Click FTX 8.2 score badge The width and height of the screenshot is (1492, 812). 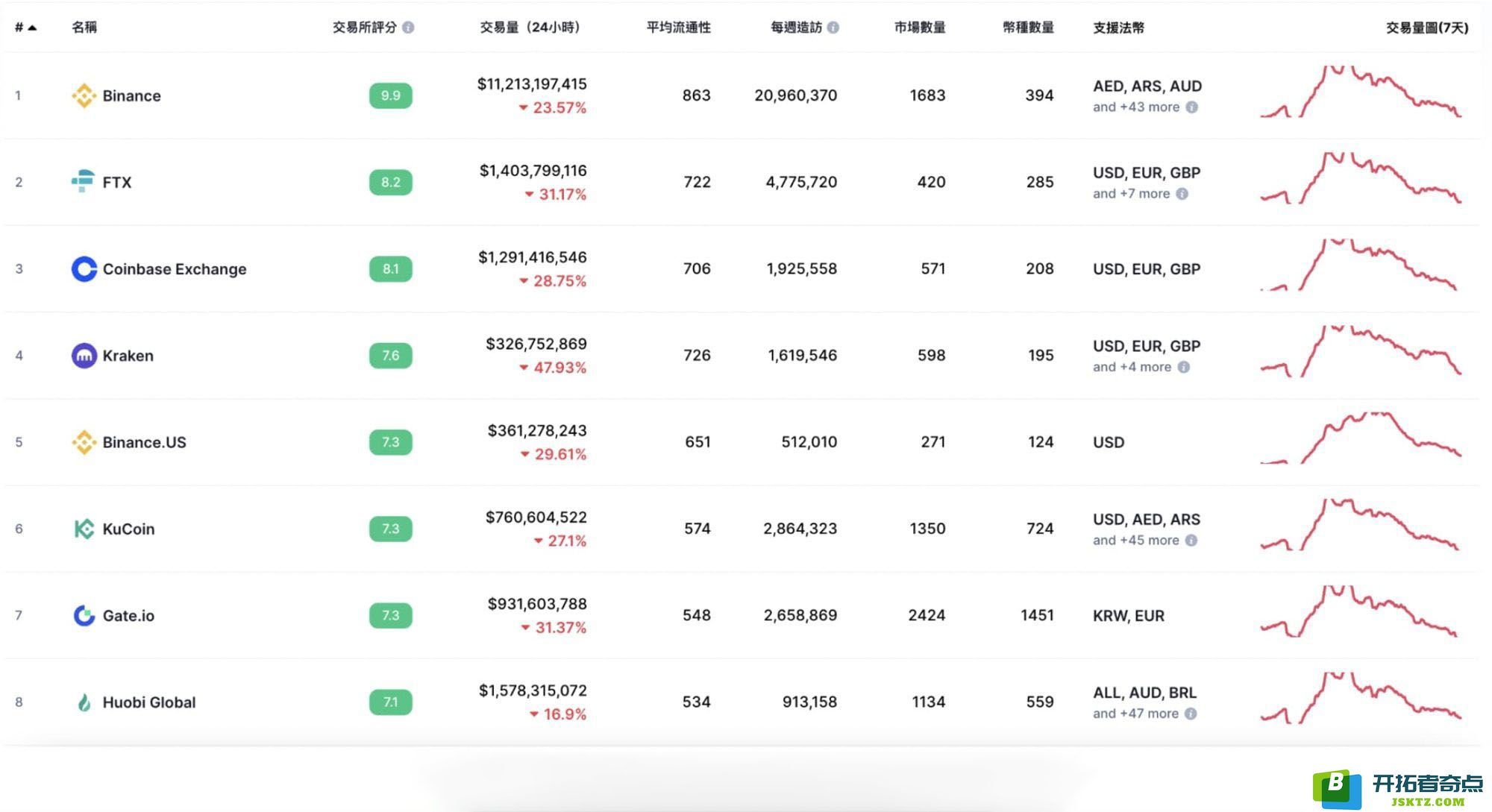pyautogui.click(x=391, y=182)
